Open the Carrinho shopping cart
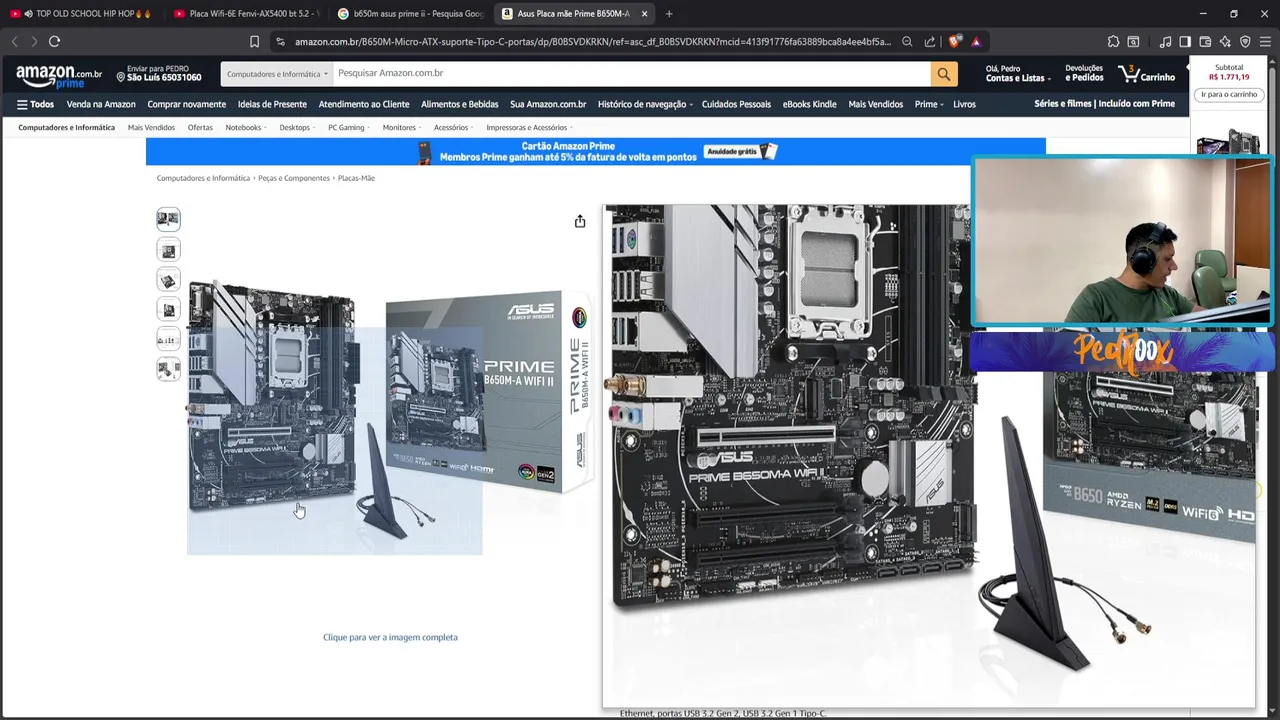Screen dimensions: 1280x720 click(x=1147, y=74)
